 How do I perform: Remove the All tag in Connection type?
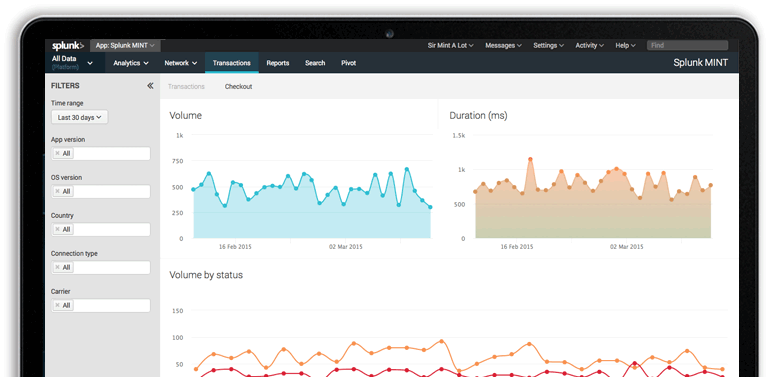tap(57, 267)
